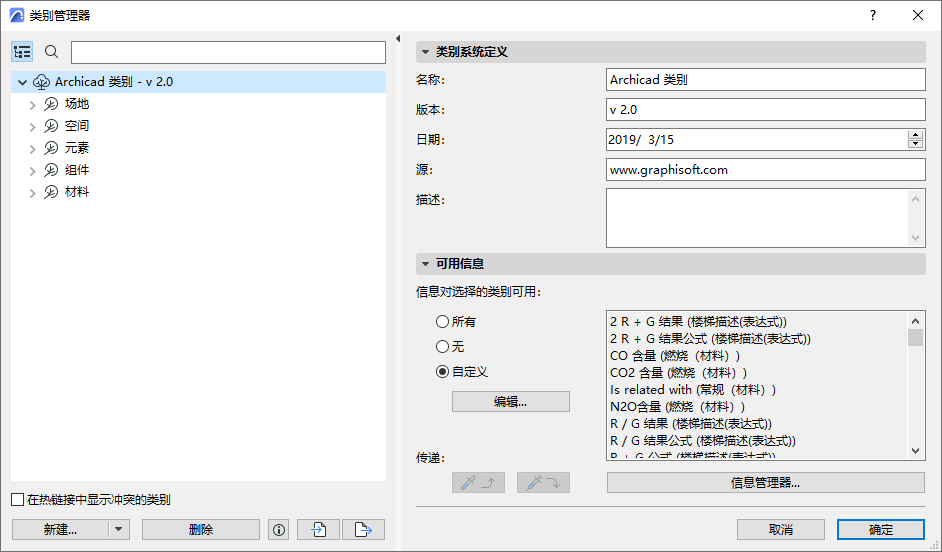
Task: Click the 新建... button
Action: pos(60,530)
